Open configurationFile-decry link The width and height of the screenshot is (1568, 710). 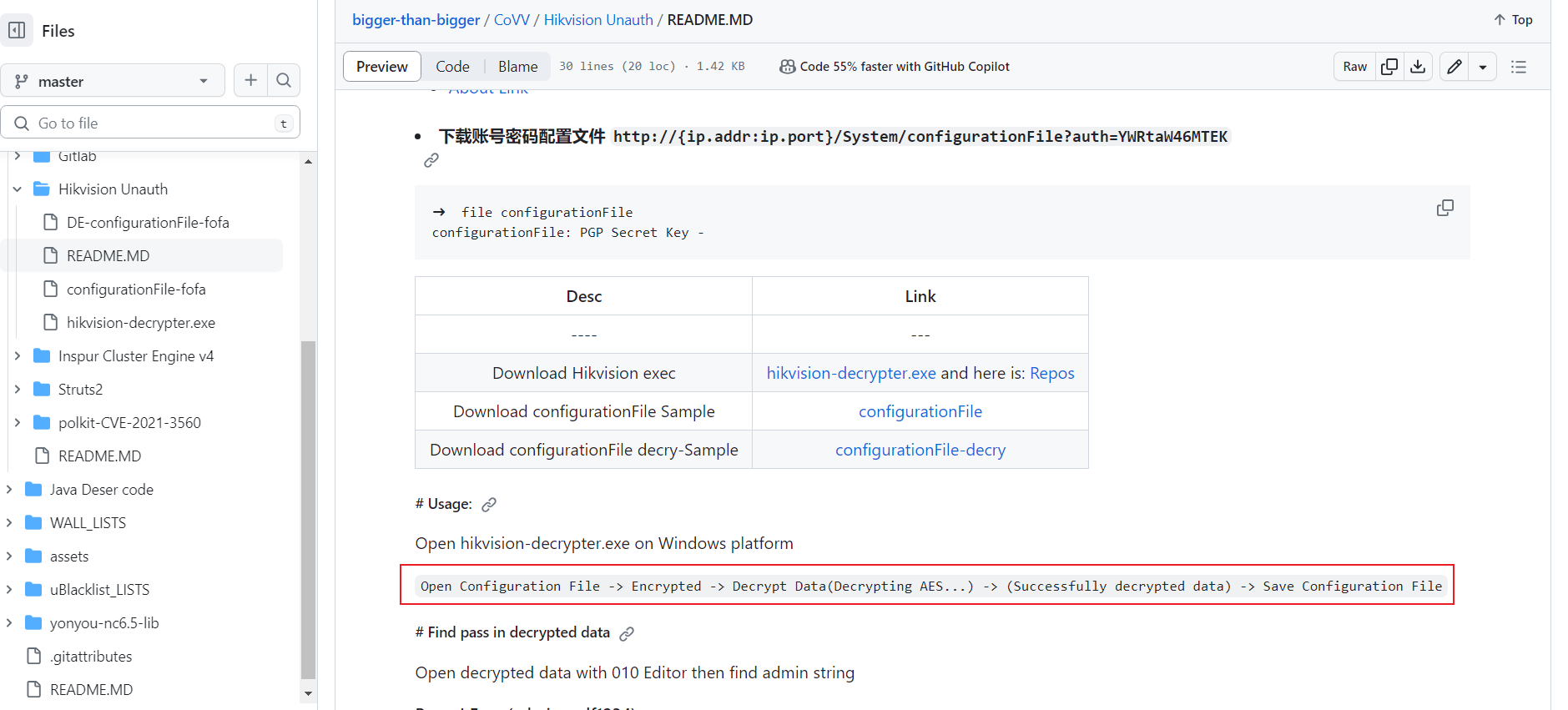[920, 451]
